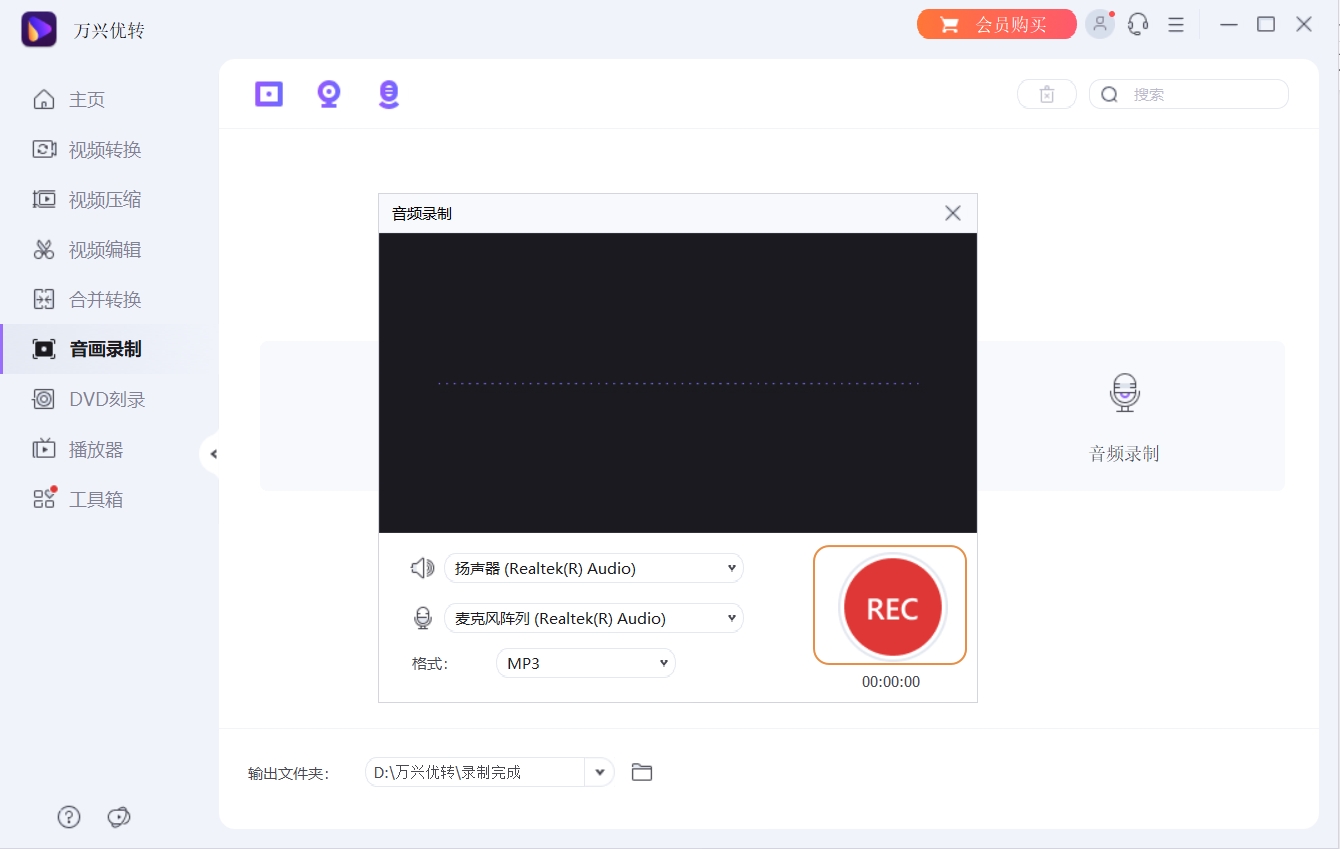Expand the output folder path dropdown
The image size is (1340, 849).
599,771
